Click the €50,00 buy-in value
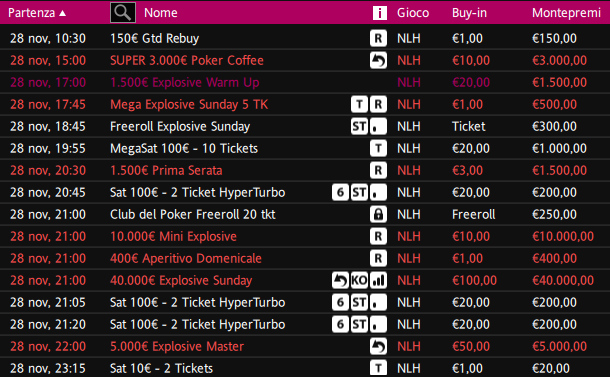Image resolution: width=610 pixels, height=377 pixels. (x=471, y=347)
